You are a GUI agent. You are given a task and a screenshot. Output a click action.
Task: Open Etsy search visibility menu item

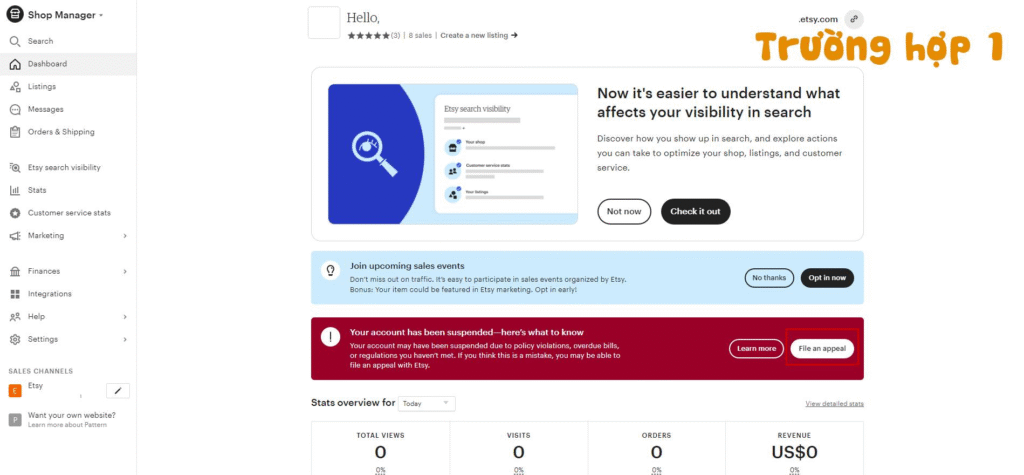coord(64,168)
